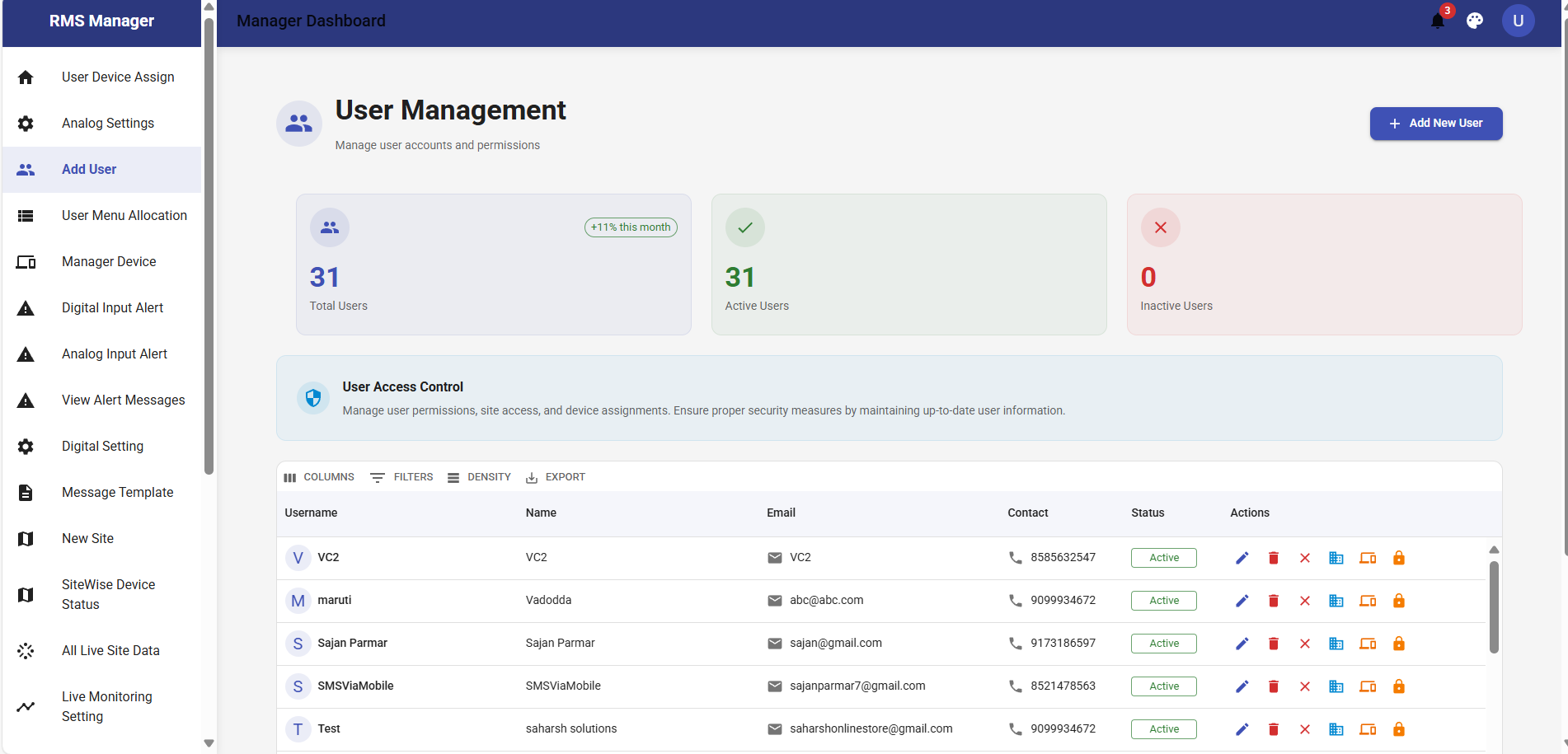This screenshot has width=1568, height=754.
Task: Open the table FILTERS panel
Action: [x=401, y=477]
